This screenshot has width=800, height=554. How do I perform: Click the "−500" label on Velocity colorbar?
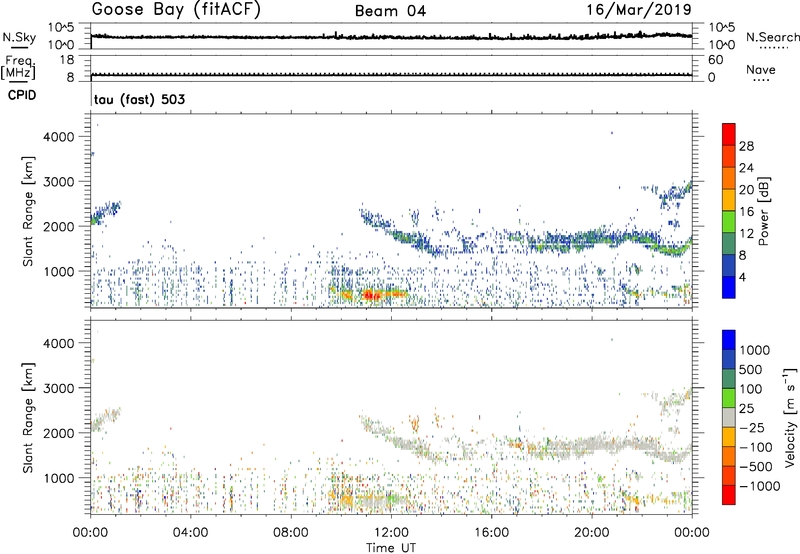pos(755,466)
